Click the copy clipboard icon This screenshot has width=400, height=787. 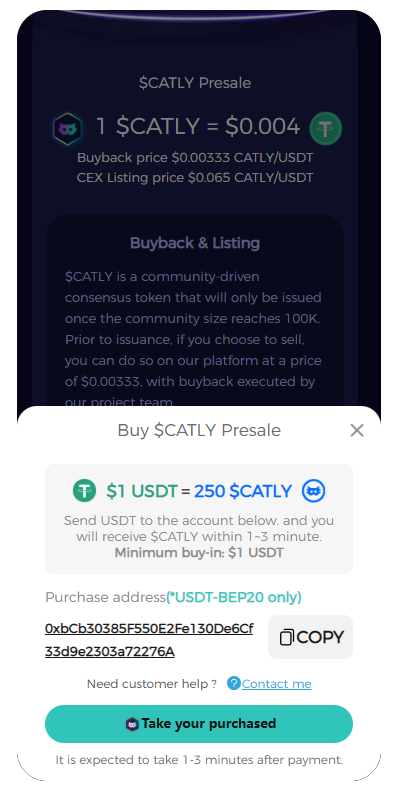[x=286, y=637]
